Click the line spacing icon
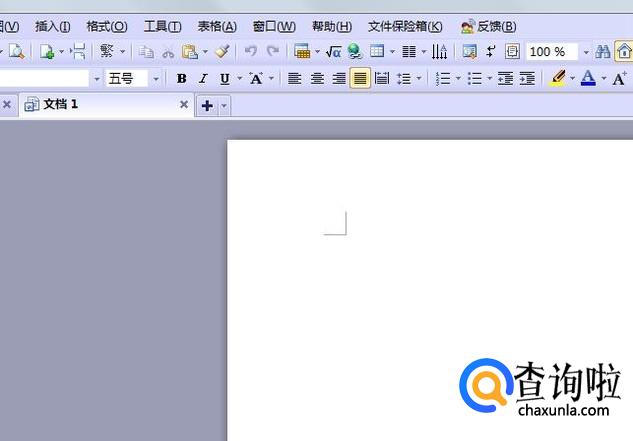Image resolution: width=633 pixels, height=441 pixels. 404,79
